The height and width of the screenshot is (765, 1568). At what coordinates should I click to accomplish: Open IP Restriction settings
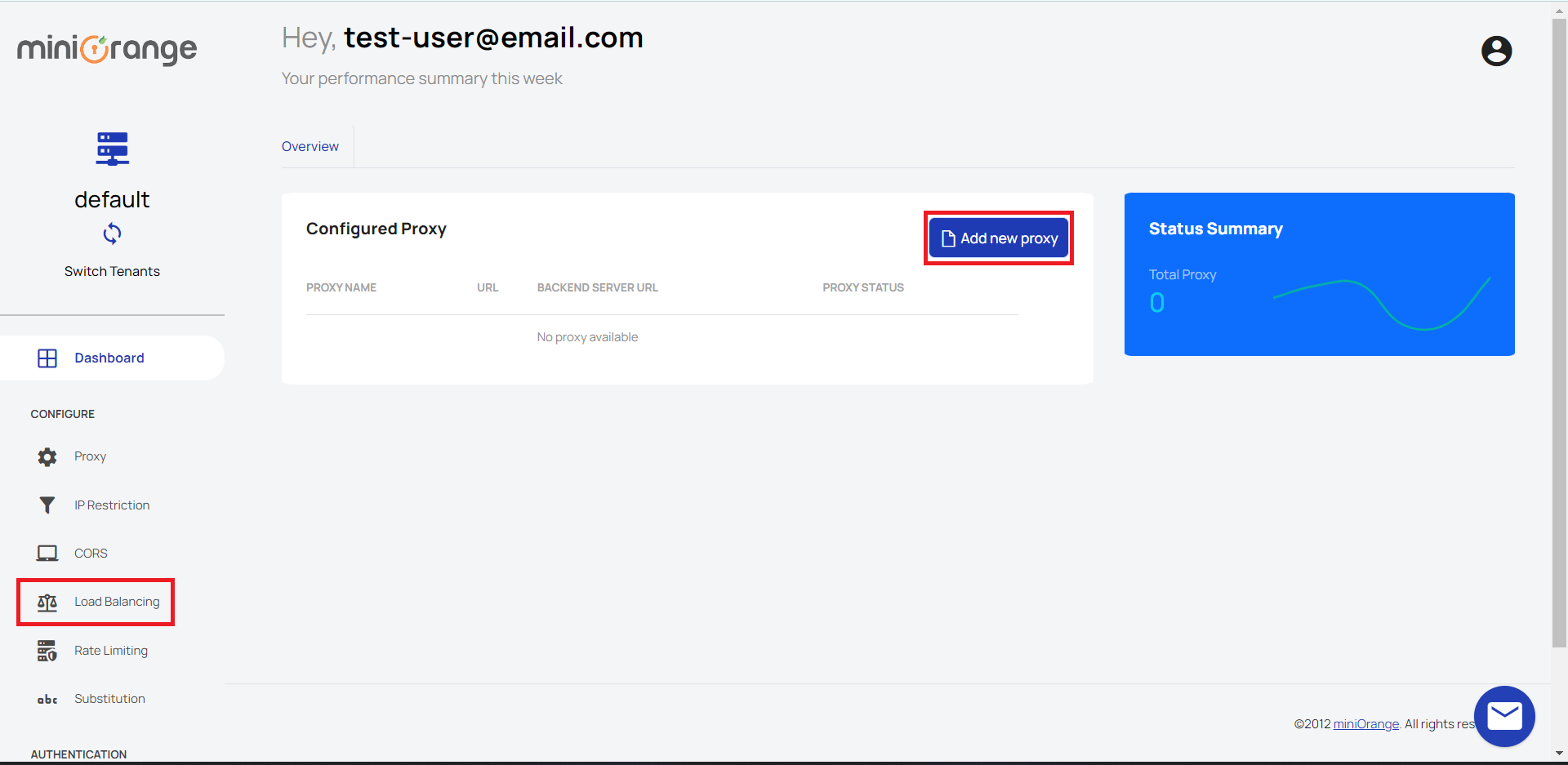[112, 505]
